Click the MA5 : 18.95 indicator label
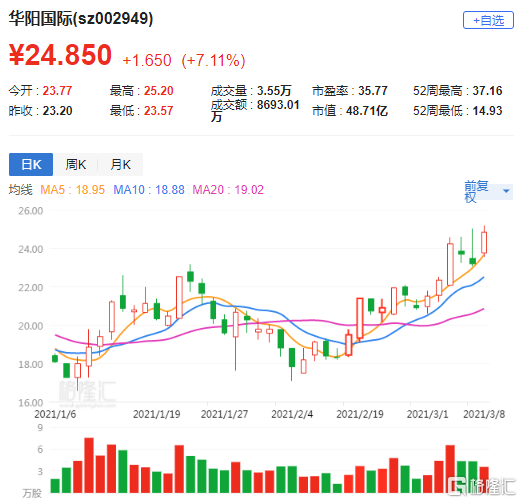522x503 pixels. [72, 190]
